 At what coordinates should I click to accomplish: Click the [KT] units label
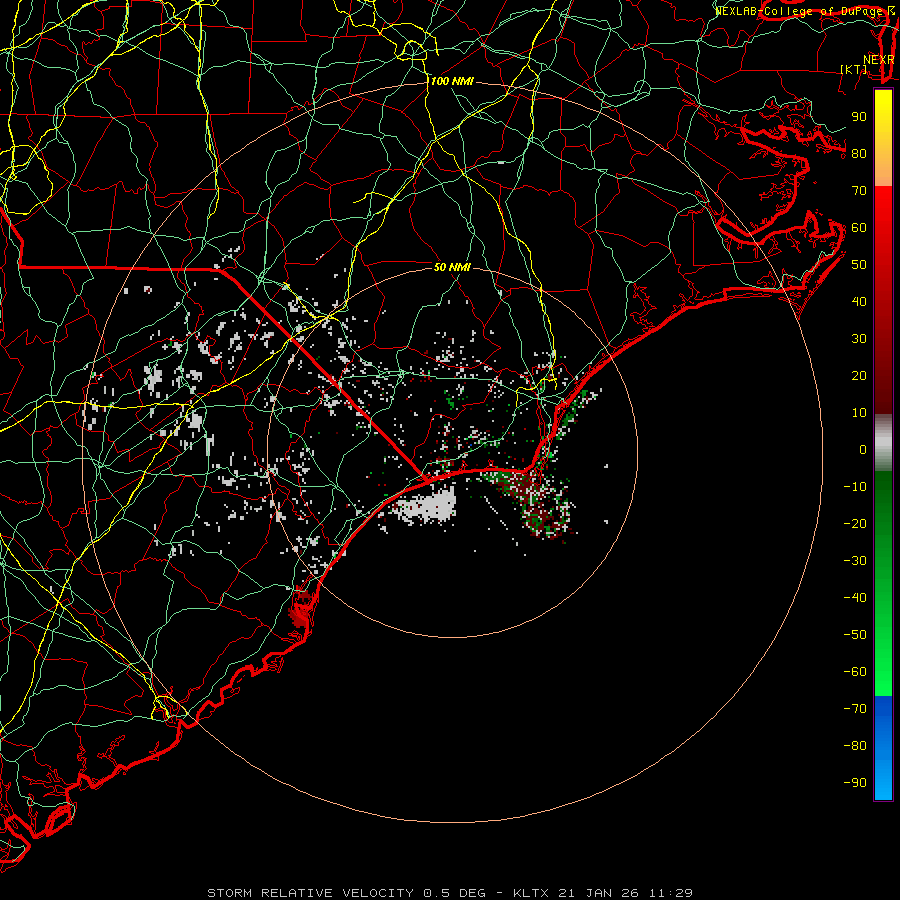854,69
